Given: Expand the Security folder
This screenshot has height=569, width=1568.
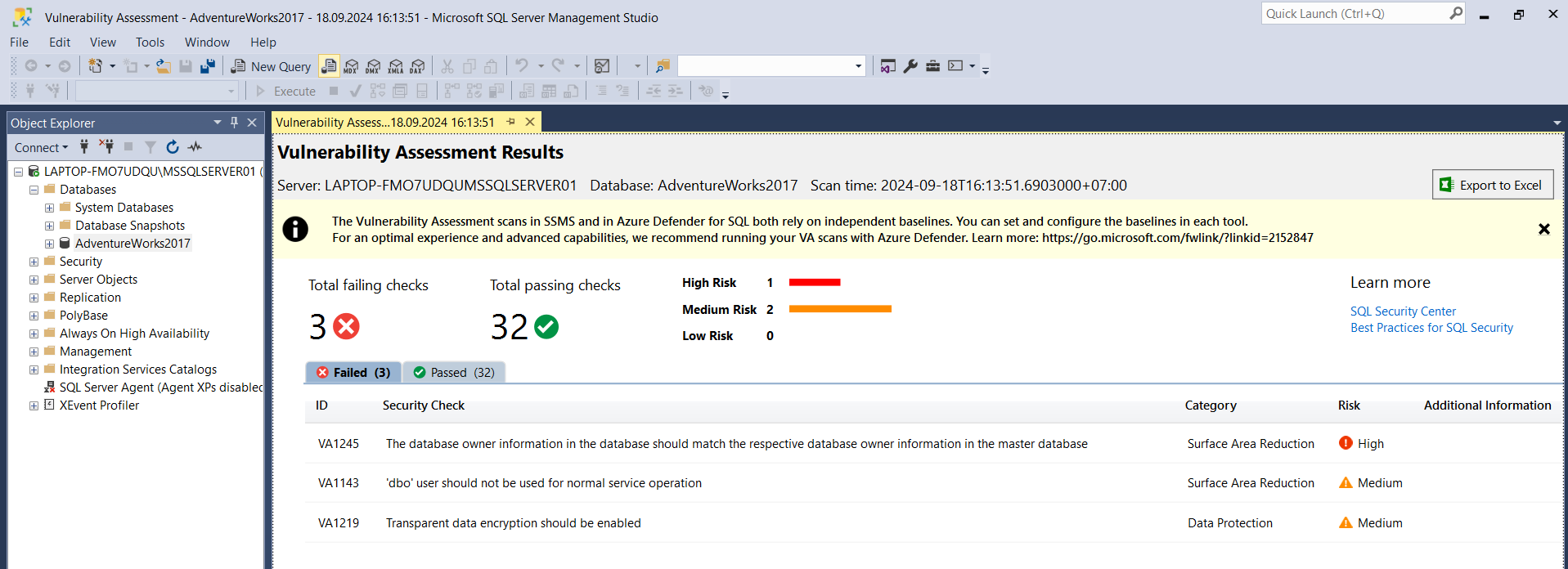Looking at the screenshot, I should 34,262.
